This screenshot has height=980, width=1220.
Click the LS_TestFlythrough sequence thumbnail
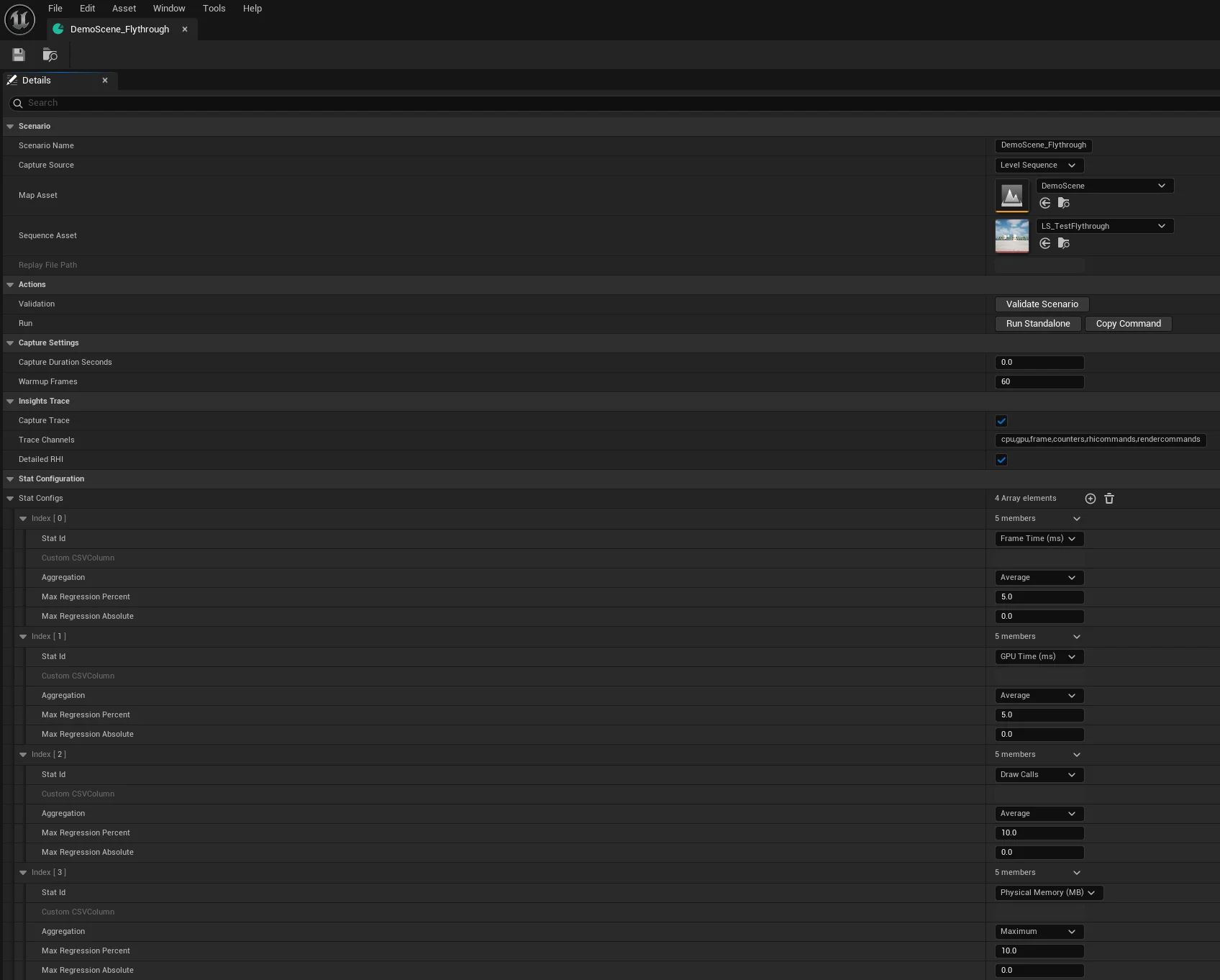[x=1011, y=235]
